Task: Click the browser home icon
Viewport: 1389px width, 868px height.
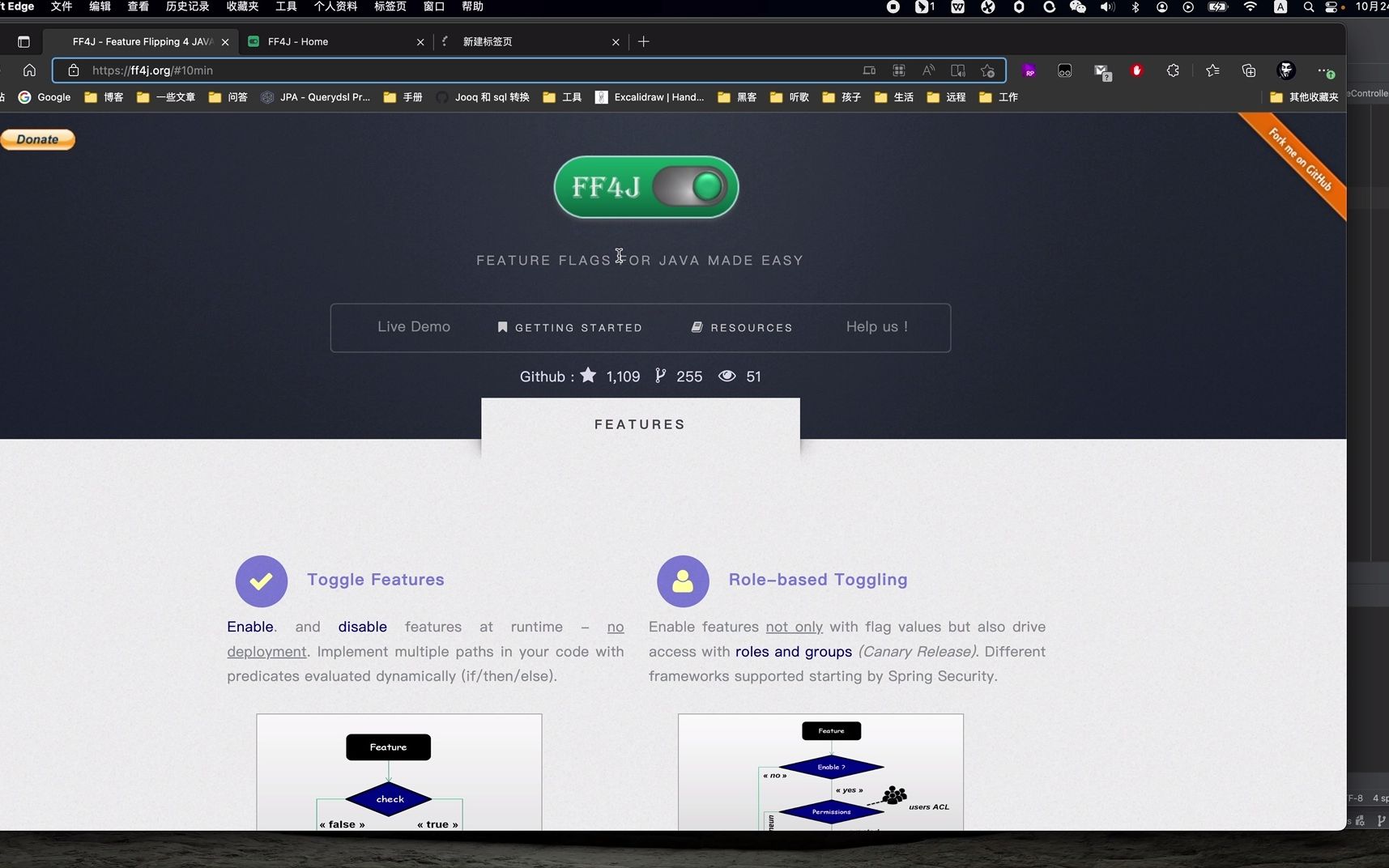Action: 29,70
